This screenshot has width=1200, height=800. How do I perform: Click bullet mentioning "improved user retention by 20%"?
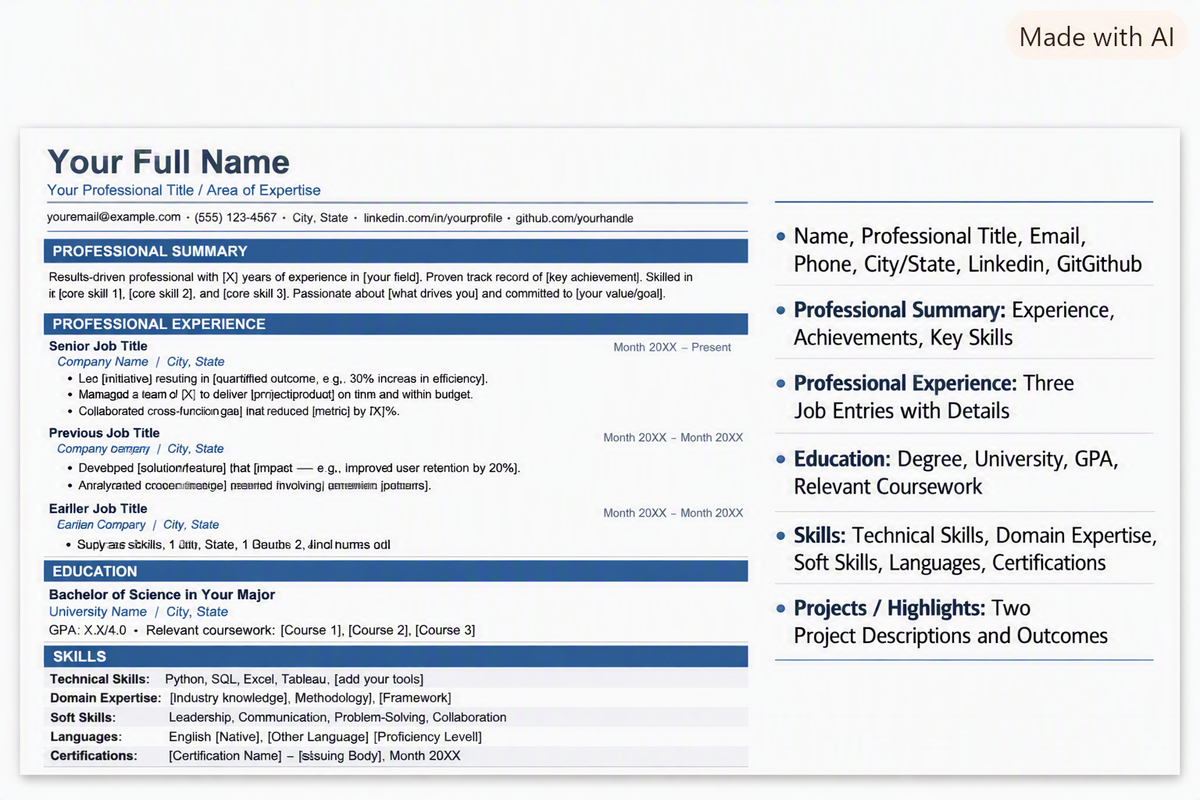299,468
